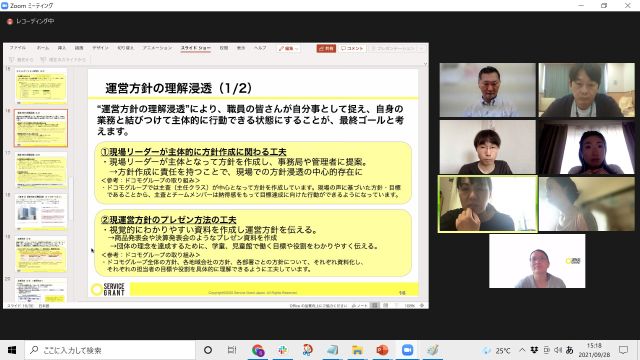640x360 pixels.
Task: Open the Dropbox tray icon
Action: [x=534, y=350]
